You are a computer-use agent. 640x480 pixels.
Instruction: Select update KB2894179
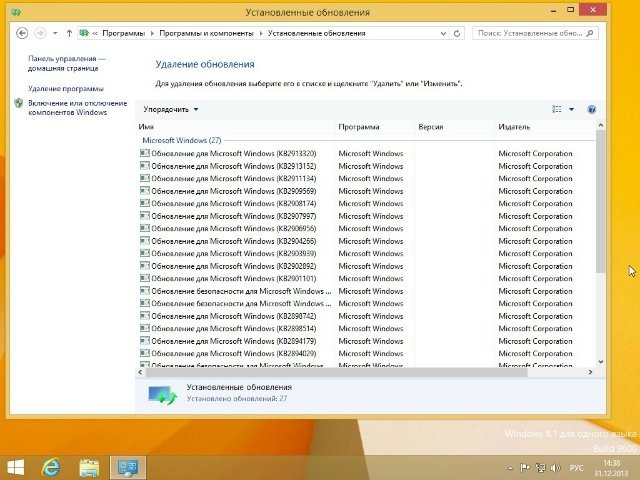(234, 341)
